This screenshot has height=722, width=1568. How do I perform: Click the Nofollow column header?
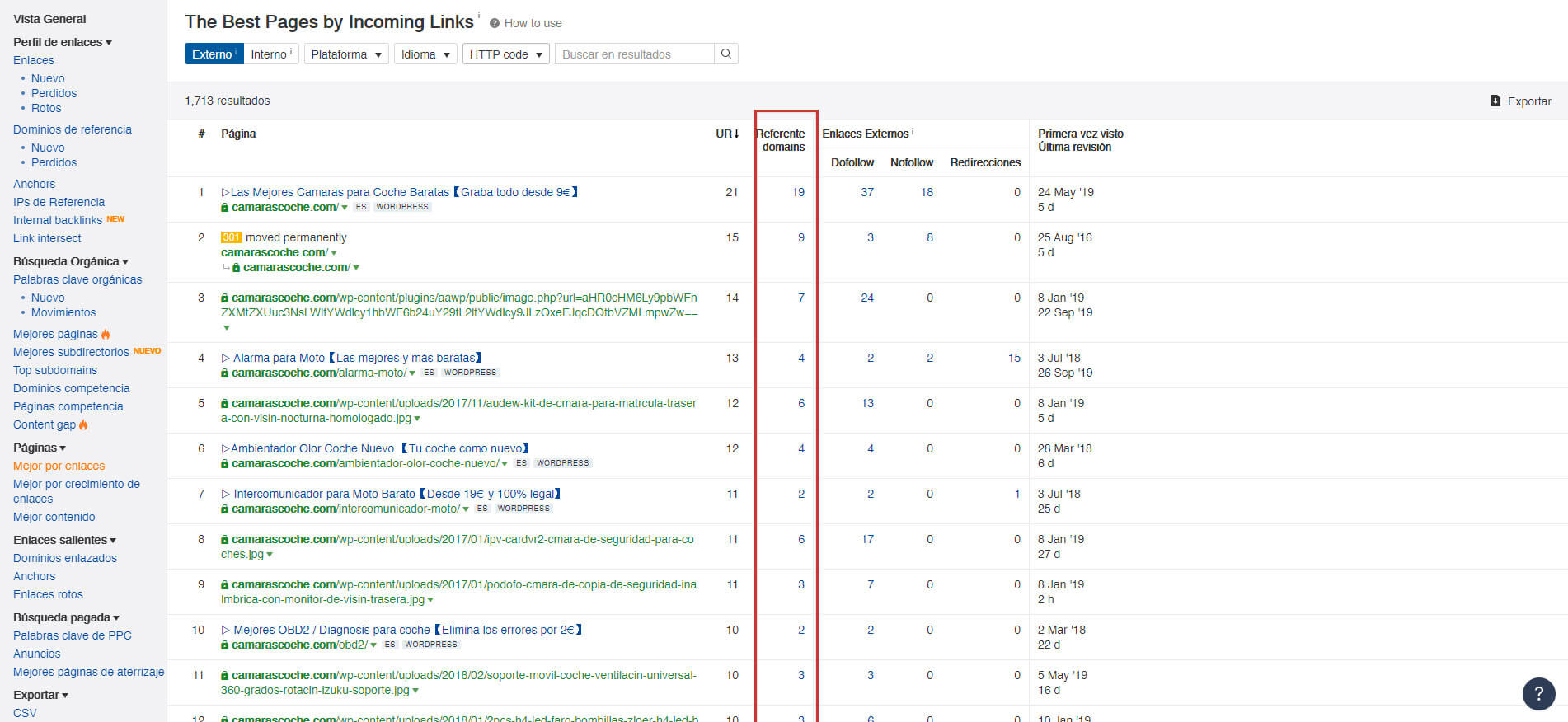coord(912,162)
